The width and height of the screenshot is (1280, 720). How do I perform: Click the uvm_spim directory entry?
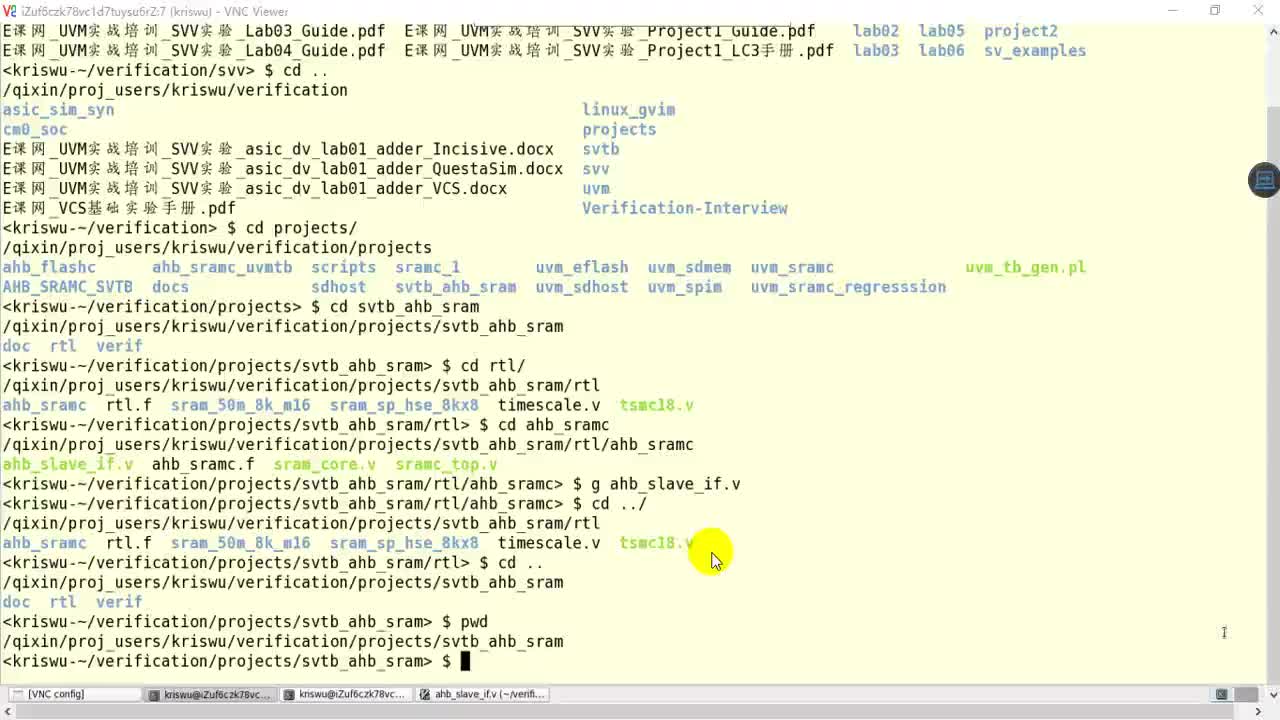pos(685,287)
